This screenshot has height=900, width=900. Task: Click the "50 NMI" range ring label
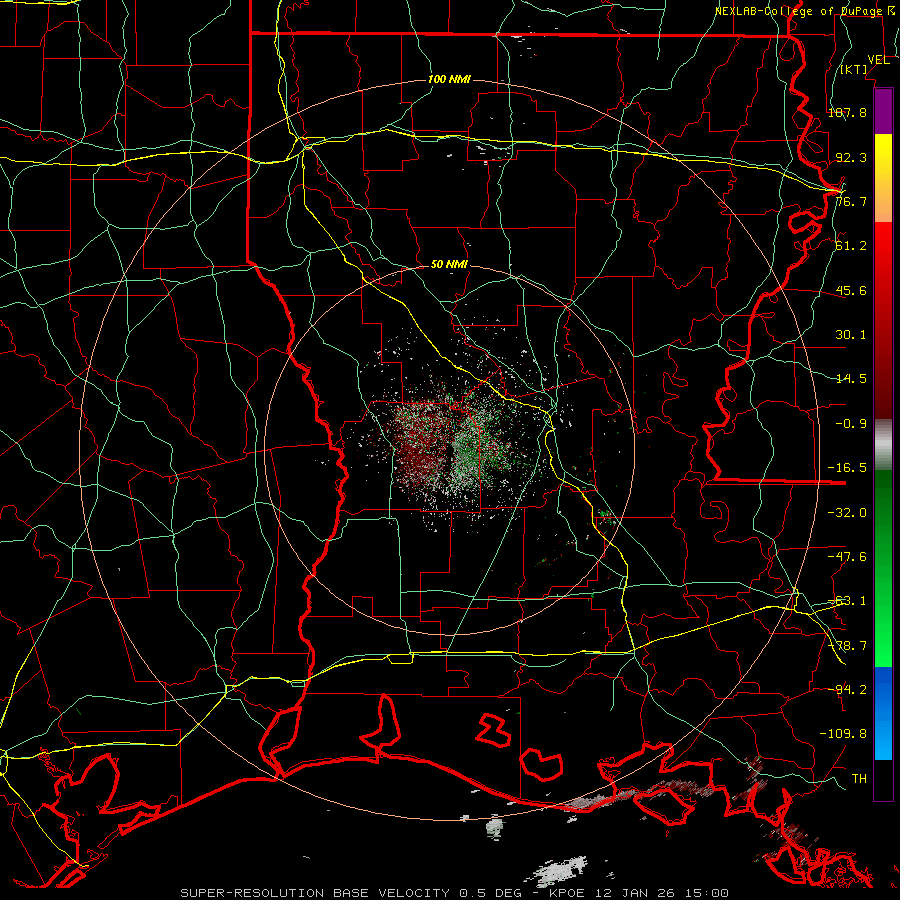point(449,265)
